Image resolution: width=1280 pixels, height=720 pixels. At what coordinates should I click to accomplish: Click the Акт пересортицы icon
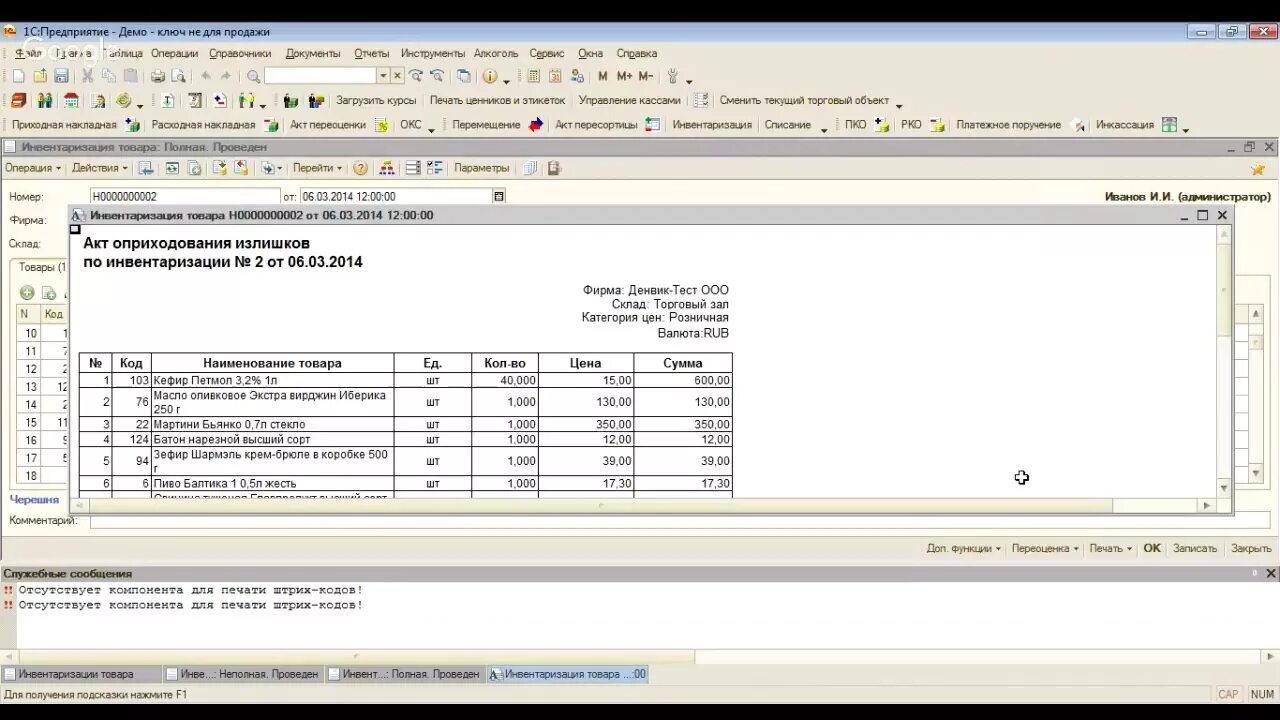pos(652,125)
